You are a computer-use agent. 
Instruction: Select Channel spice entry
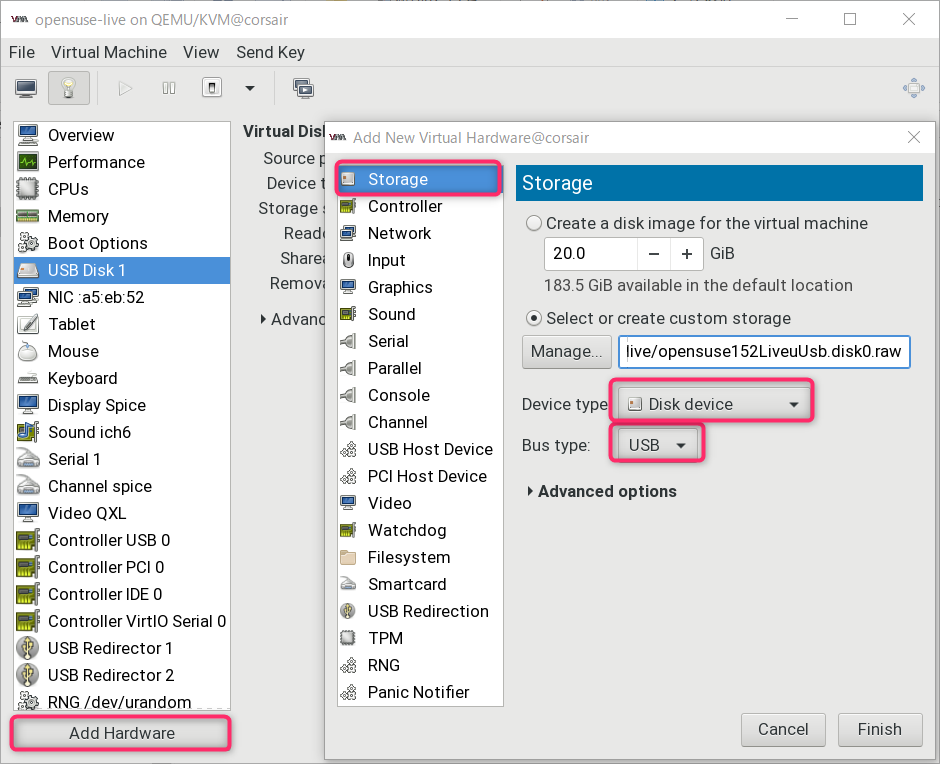click(x=122, y=486)
